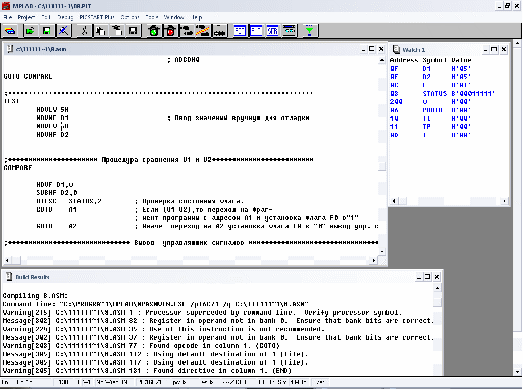
Task: Open the Project menu
Action: 26,17
